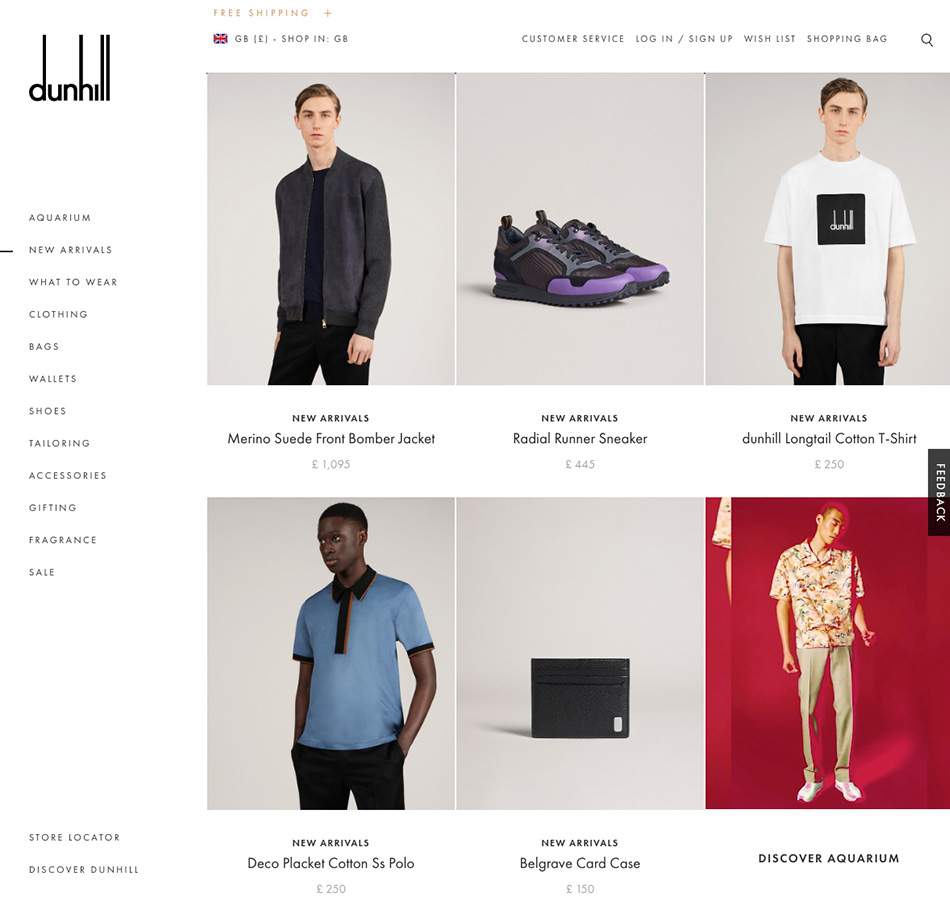View the Wish List
950x897 pixels.
[x=769, y=39]
